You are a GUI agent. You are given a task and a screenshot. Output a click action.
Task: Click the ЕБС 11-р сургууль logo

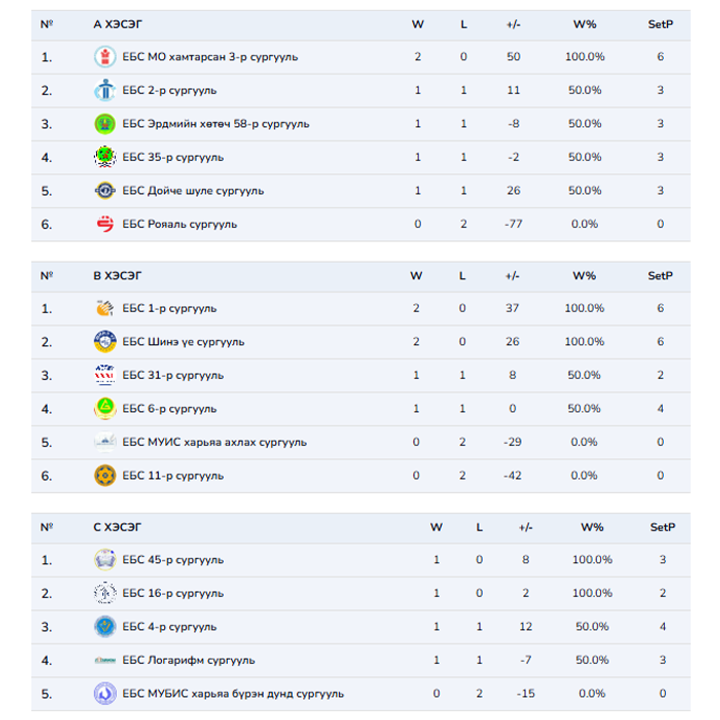coord(105,476)
